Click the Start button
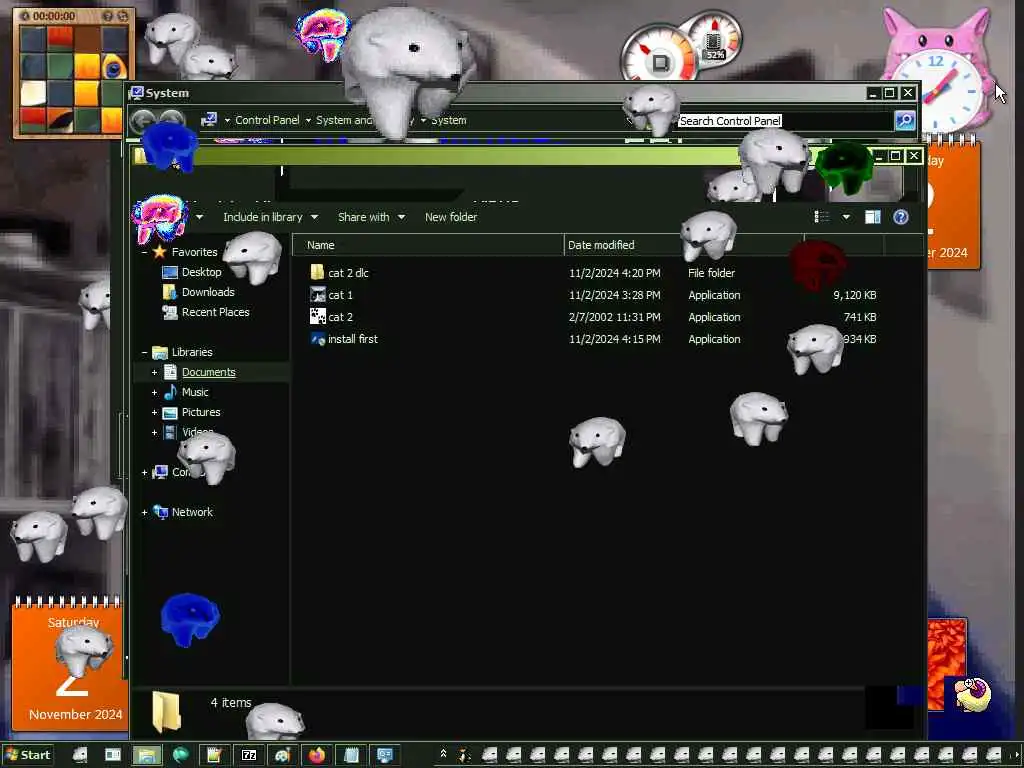 click(x=27, y=755)
